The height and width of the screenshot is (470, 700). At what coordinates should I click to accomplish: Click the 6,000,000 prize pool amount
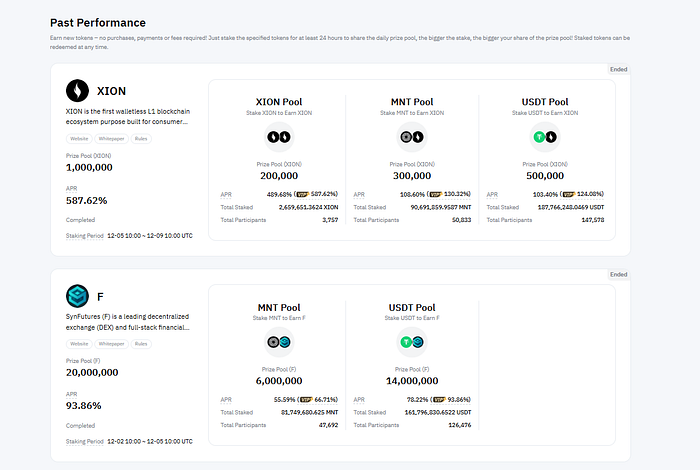[279, 381]
